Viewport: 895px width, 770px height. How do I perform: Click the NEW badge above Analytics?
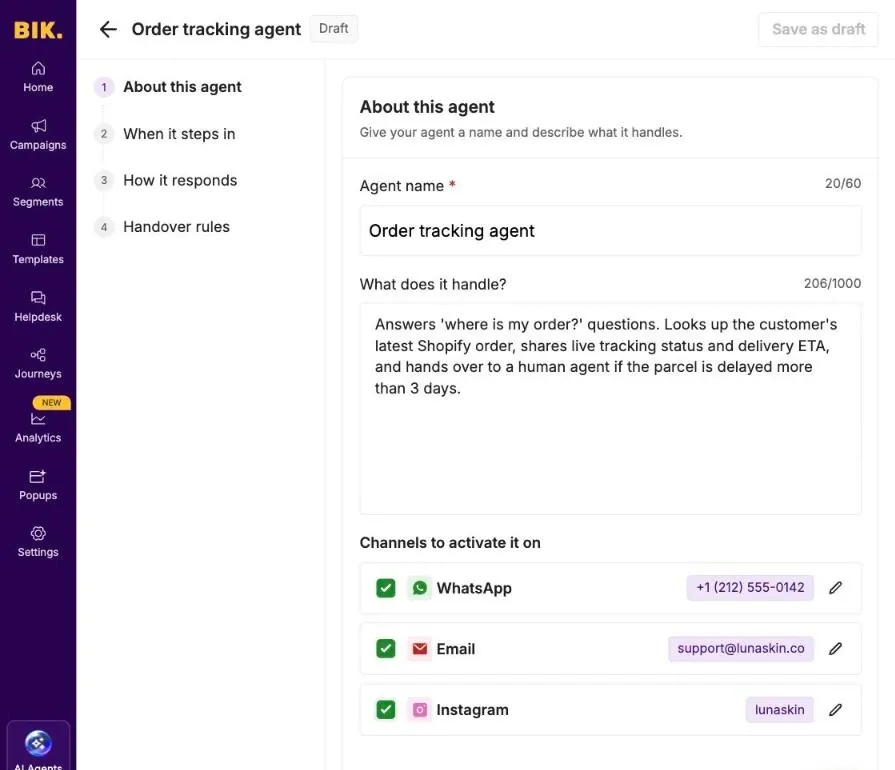coord(51,402)
